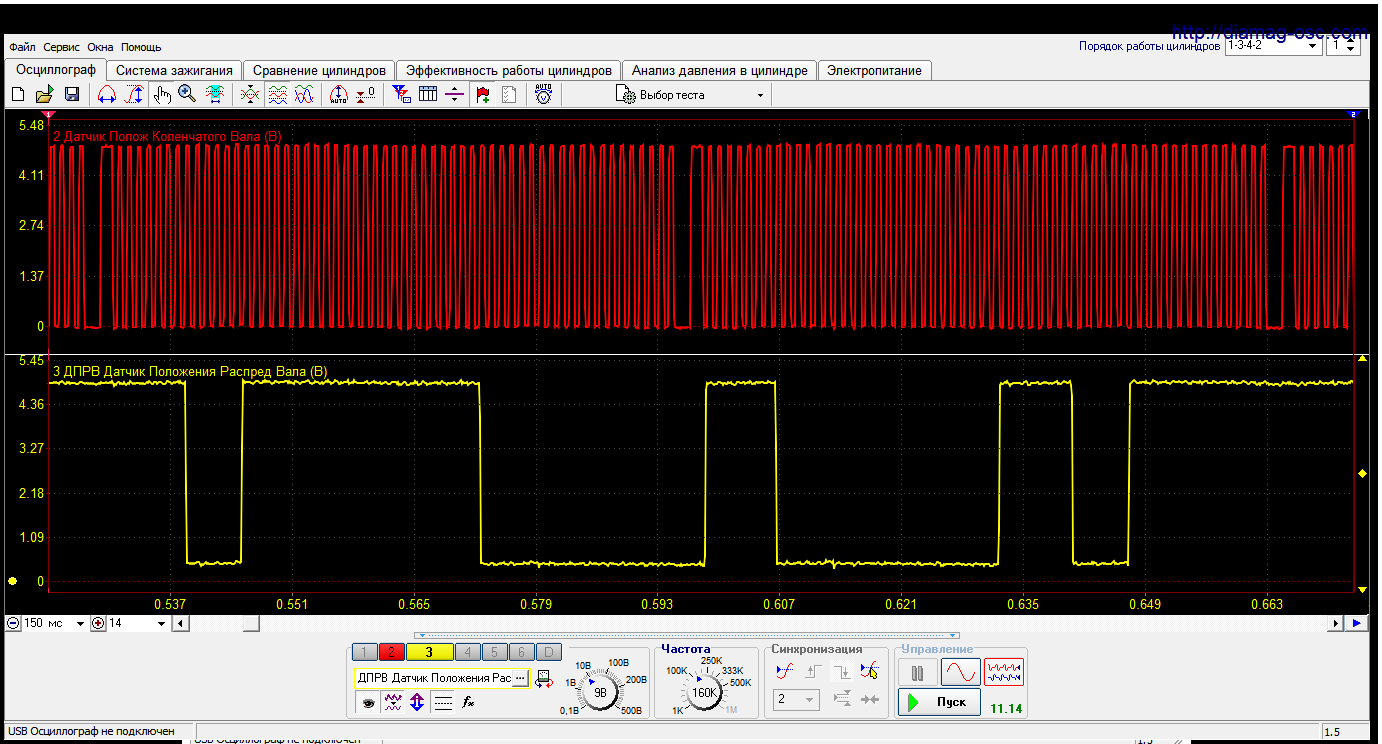This screenshot has width=1382, height=744.
Task: Open the zoom value 14 dropdown
Action: 162,623
